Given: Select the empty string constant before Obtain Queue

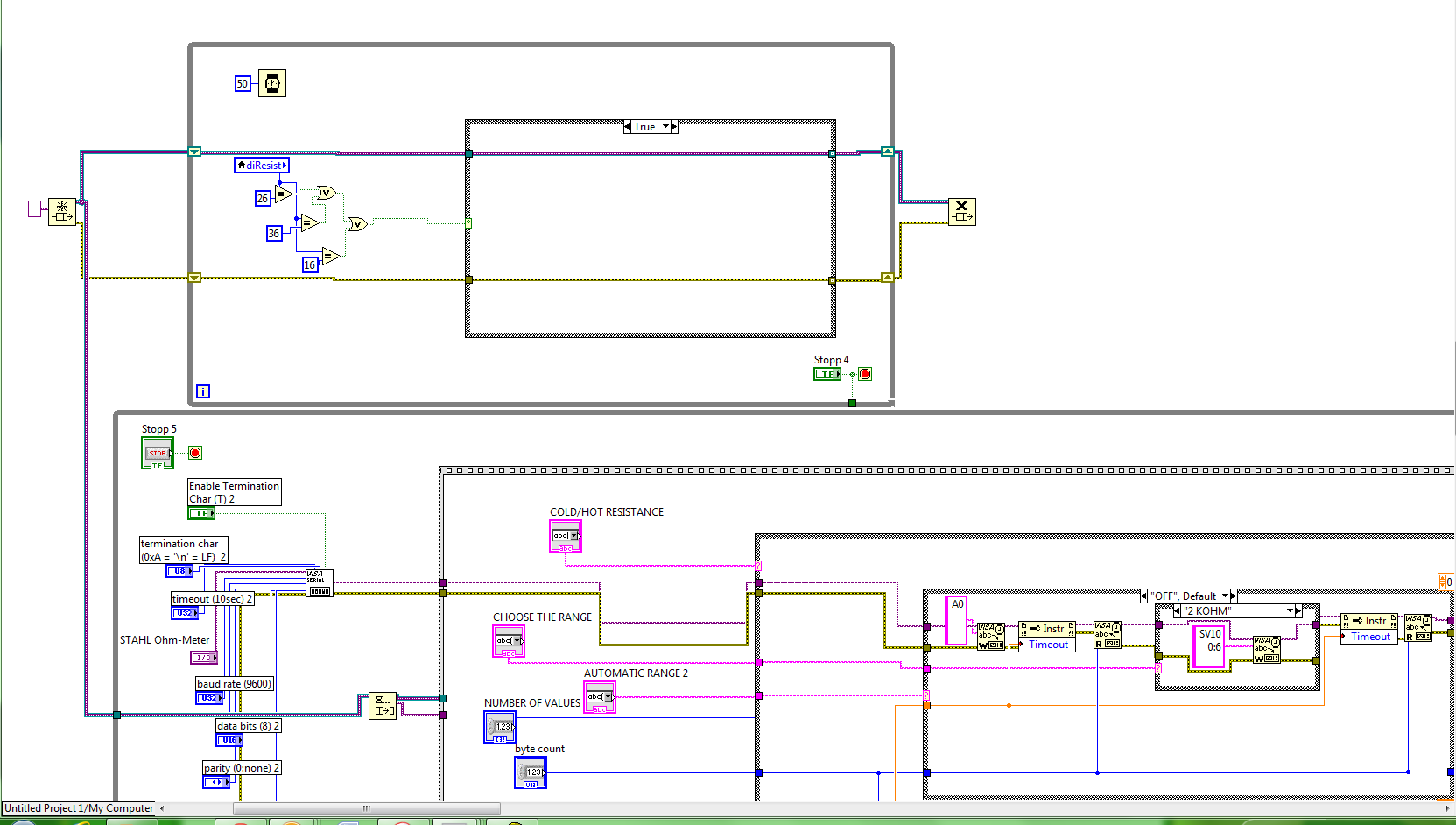Looking at the screenshot, I should 35,208.
